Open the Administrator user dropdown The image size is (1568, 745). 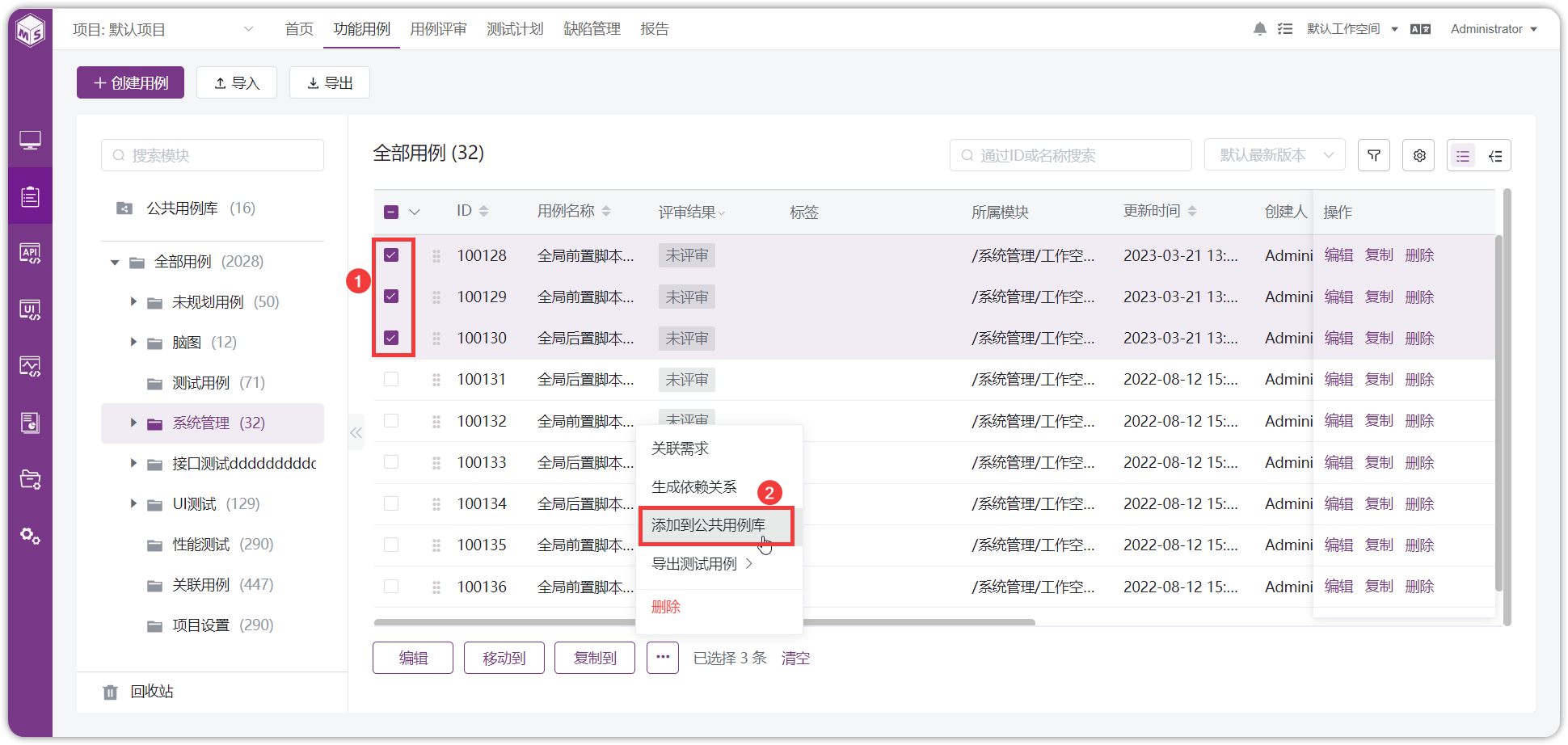pos(1494,29)
